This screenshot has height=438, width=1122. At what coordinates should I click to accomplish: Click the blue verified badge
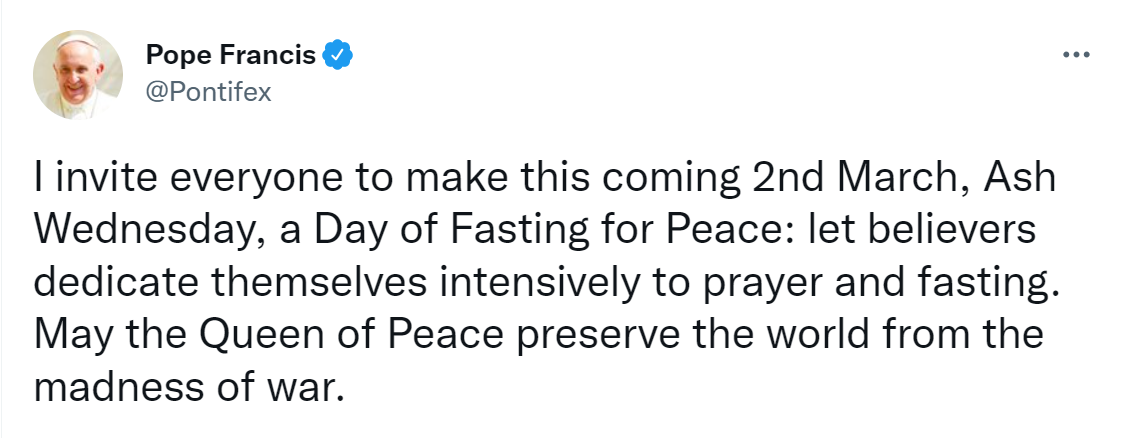pyautogui.click(x=340, y=56)
